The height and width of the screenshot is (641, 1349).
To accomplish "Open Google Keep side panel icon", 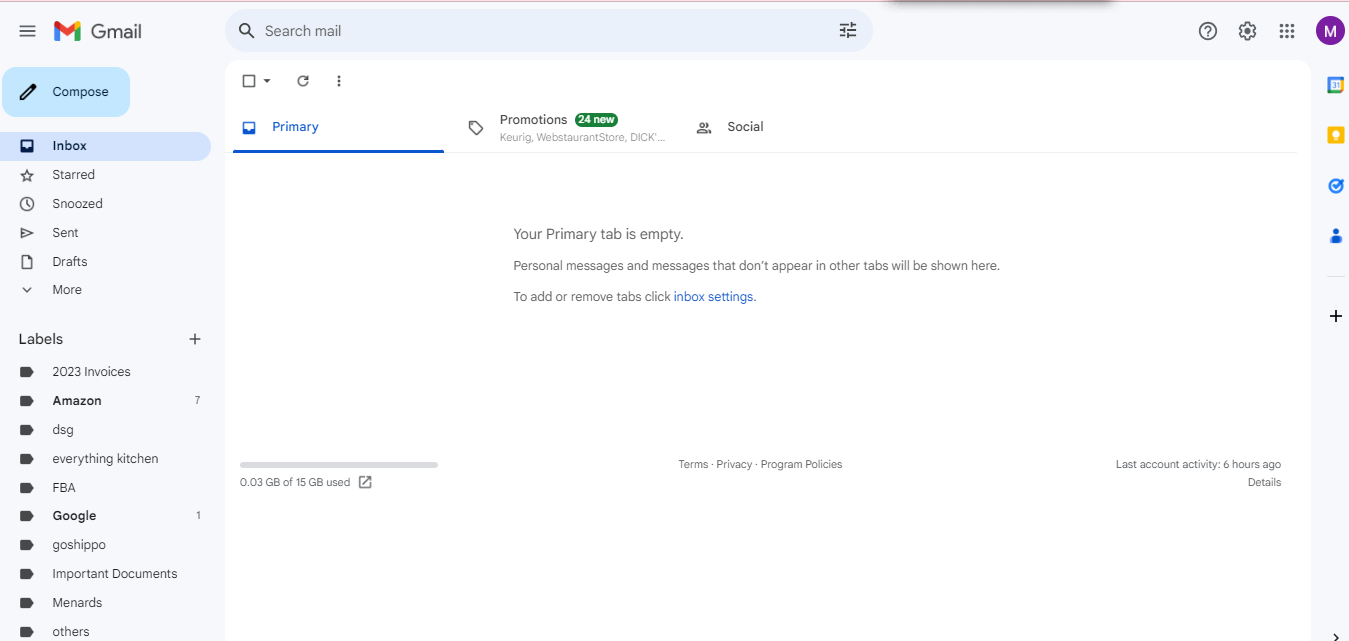I will [1335, 135].
